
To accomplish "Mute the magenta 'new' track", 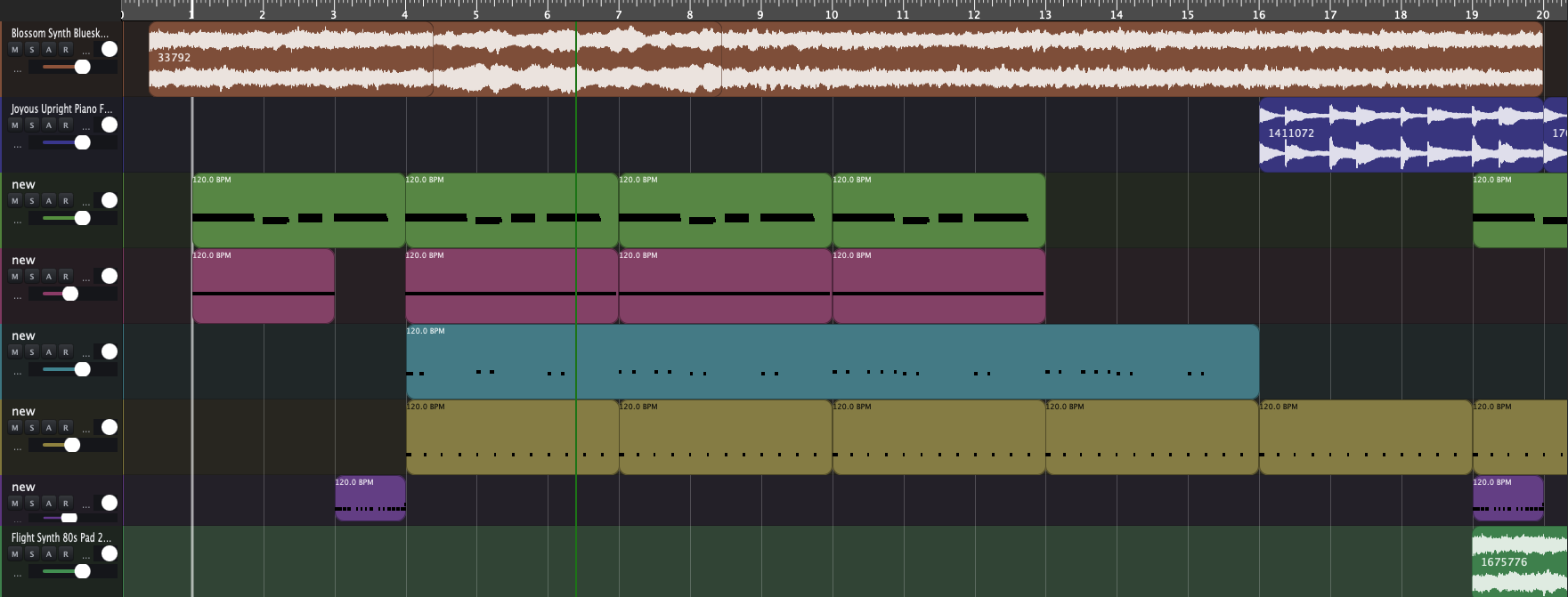I will tap(15, 277).
